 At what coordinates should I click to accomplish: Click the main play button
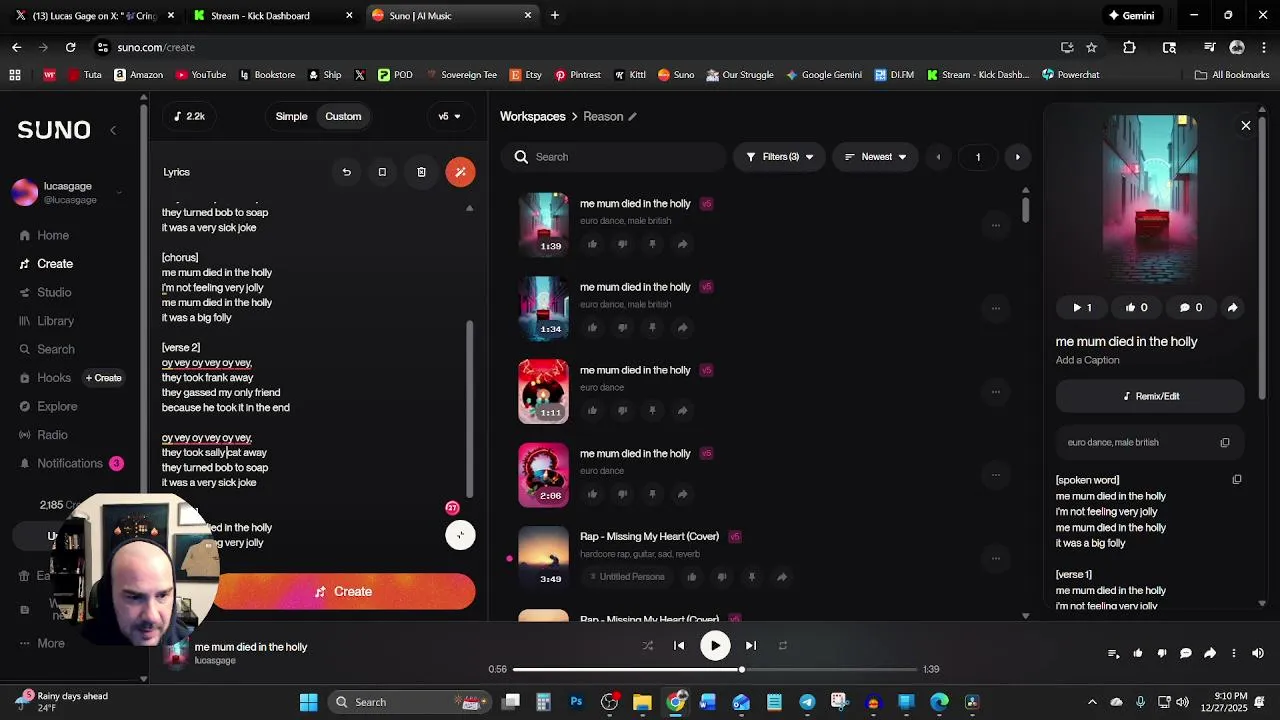click(x=715, y=646)
